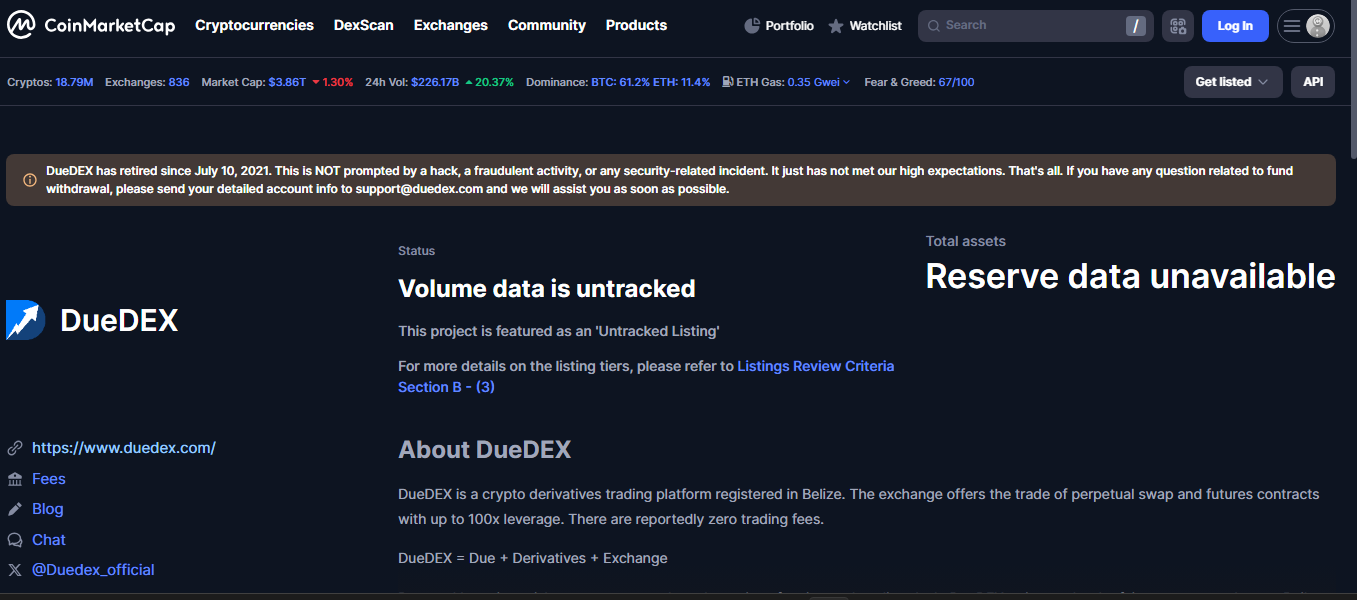Click the speech bubble icon next to Chat

(15, 540)
